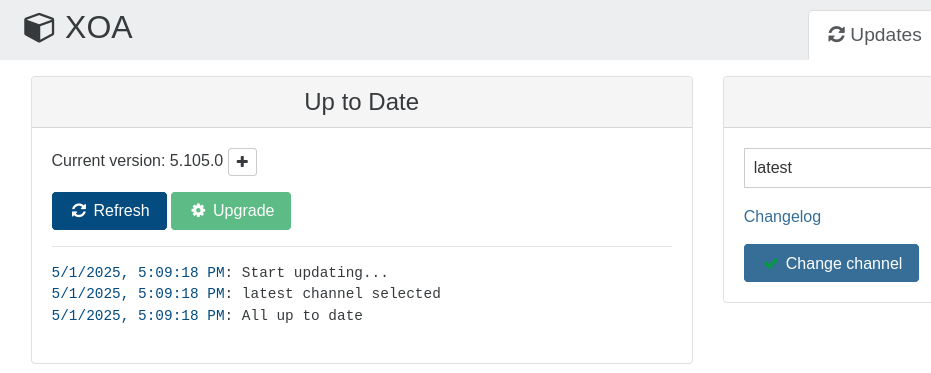Click the Up to Date panel heading
The width and height of the screenshot is (931, 373).
[362, 102]
